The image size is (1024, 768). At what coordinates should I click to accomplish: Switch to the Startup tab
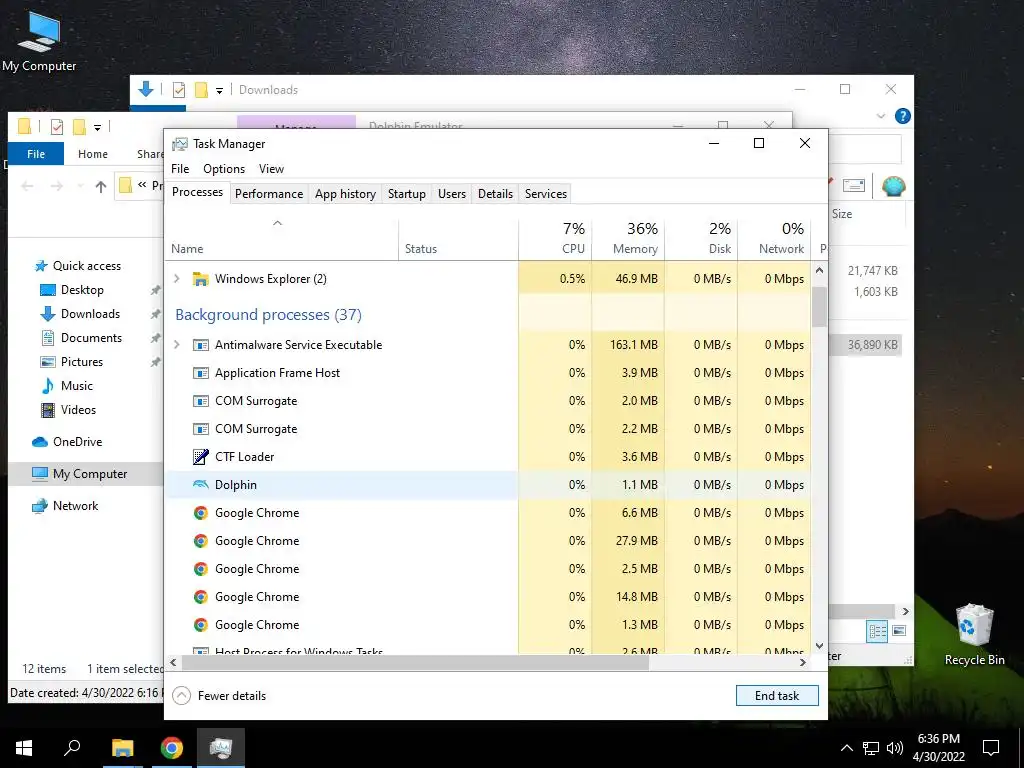(406, 194)
